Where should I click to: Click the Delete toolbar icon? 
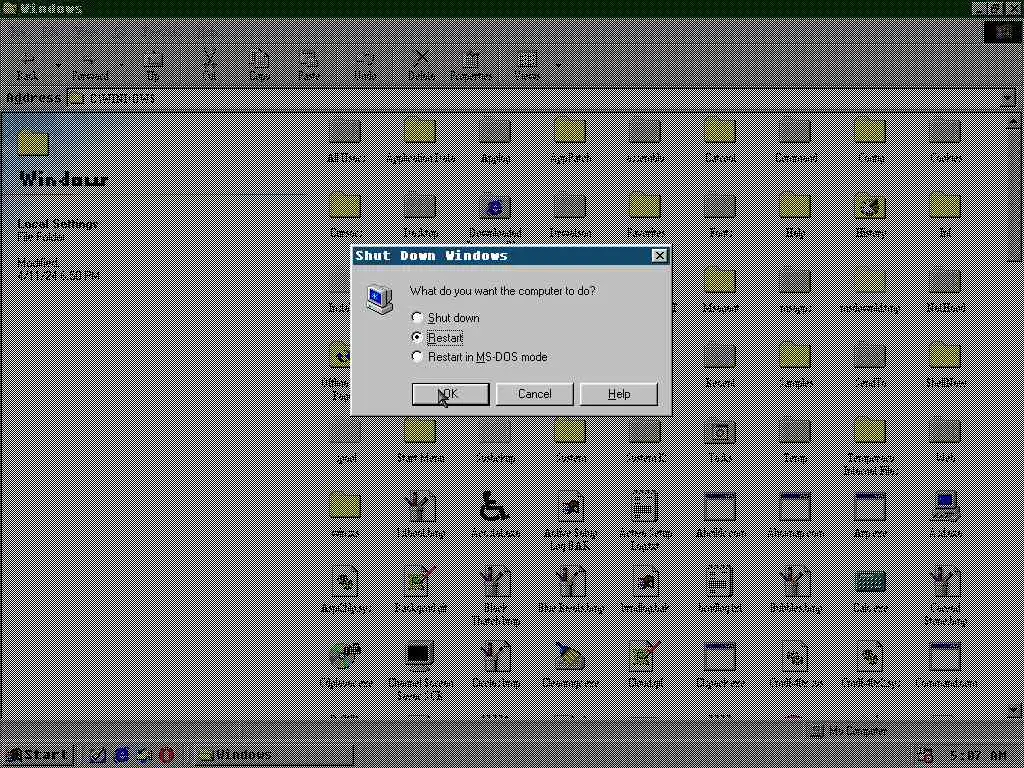[421, 65]
